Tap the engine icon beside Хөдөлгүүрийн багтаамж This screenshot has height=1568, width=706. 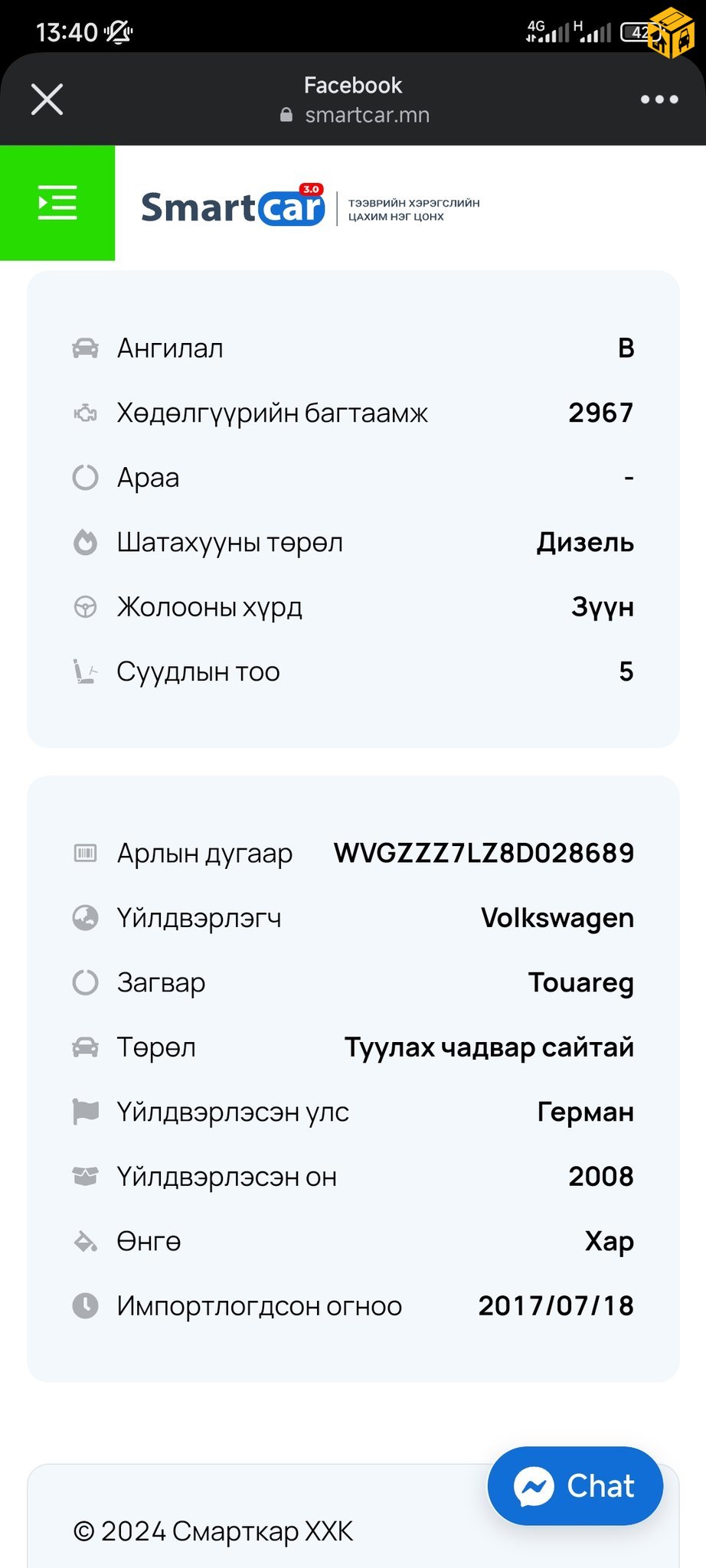(x=85, y=413)
